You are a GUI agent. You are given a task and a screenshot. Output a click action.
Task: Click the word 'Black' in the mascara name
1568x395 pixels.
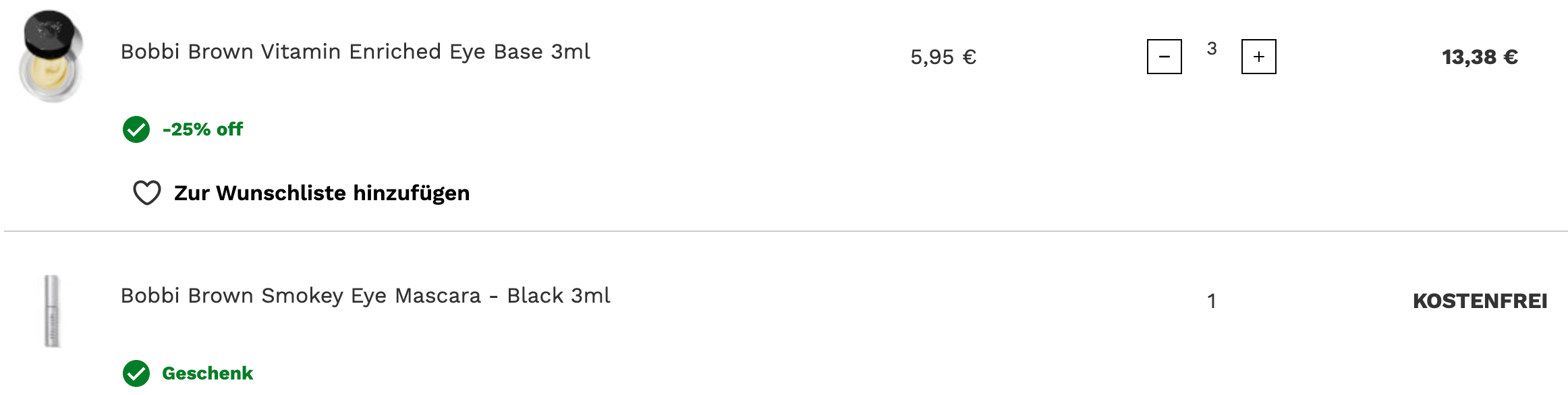(x=535, y=296)
